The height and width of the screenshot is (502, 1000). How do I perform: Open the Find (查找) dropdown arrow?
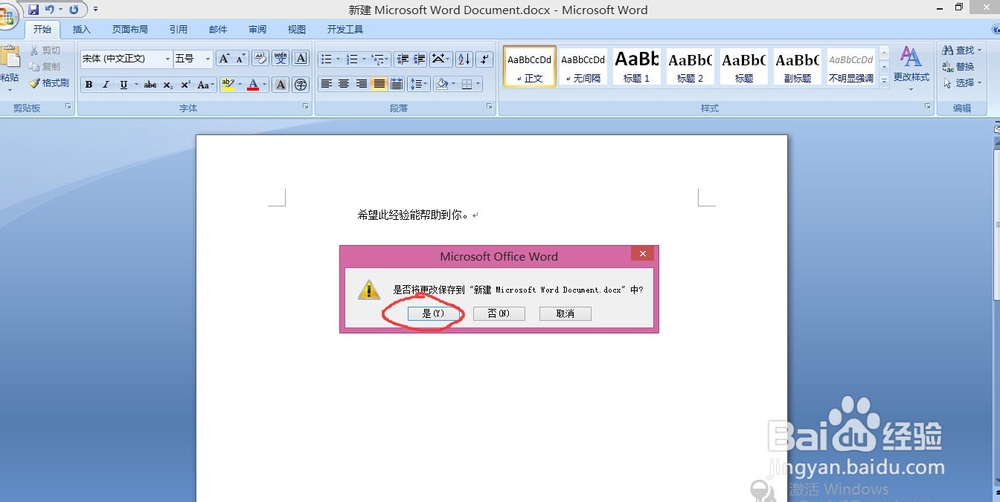(x=980, y=50)
